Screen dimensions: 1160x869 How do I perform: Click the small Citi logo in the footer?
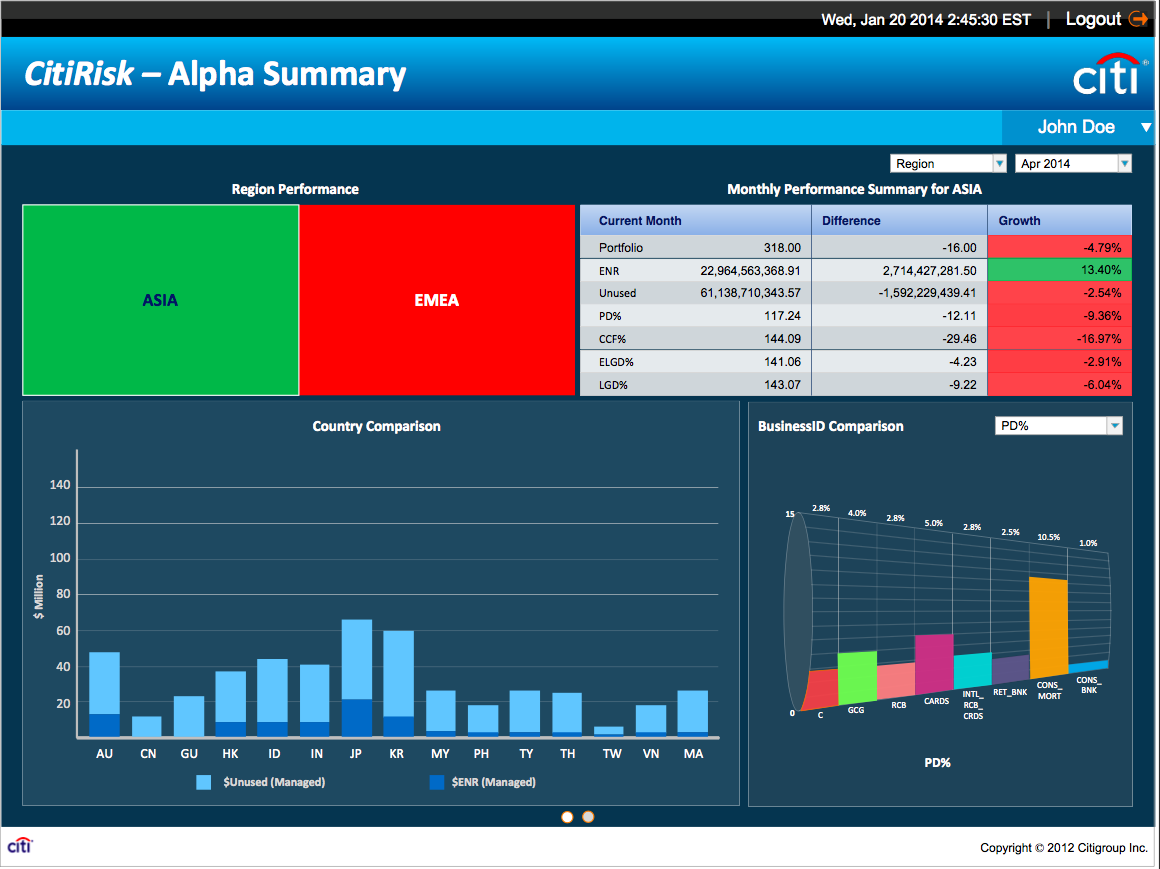coord(20,845)
